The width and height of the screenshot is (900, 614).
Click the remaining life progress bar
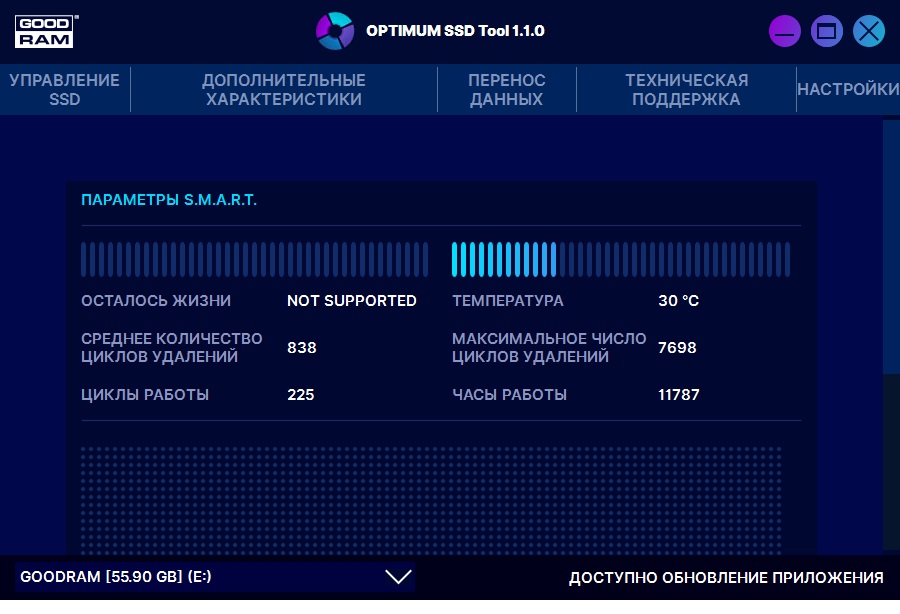tap(254, 259)
